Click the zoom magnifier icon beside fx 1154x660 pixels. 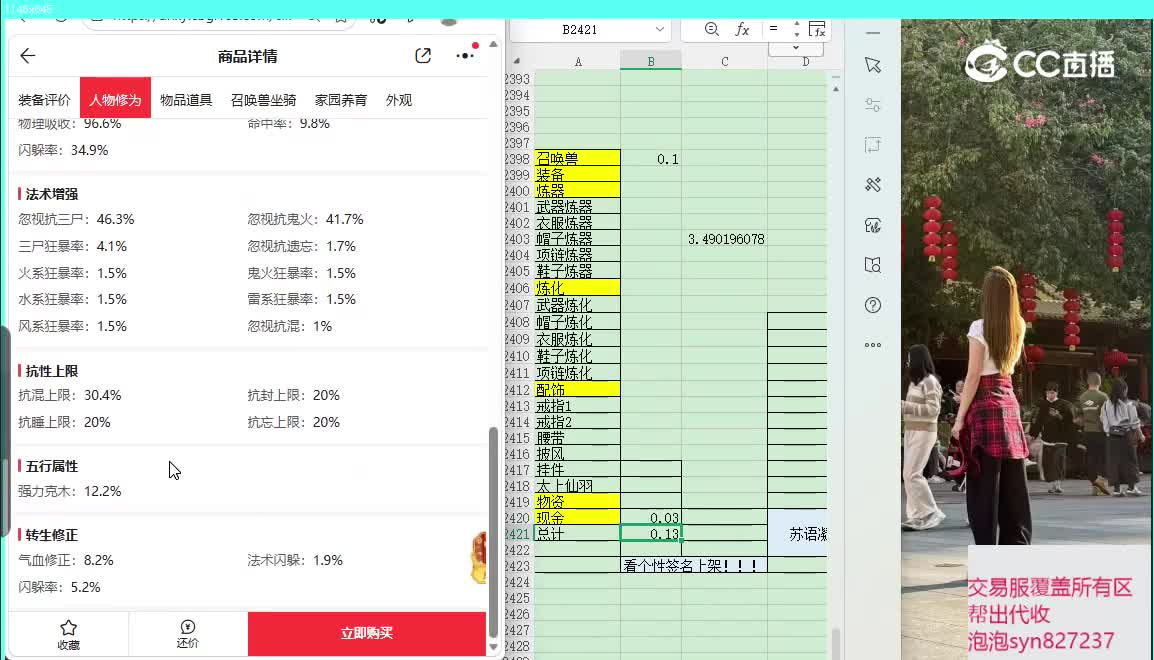[712, 30]
